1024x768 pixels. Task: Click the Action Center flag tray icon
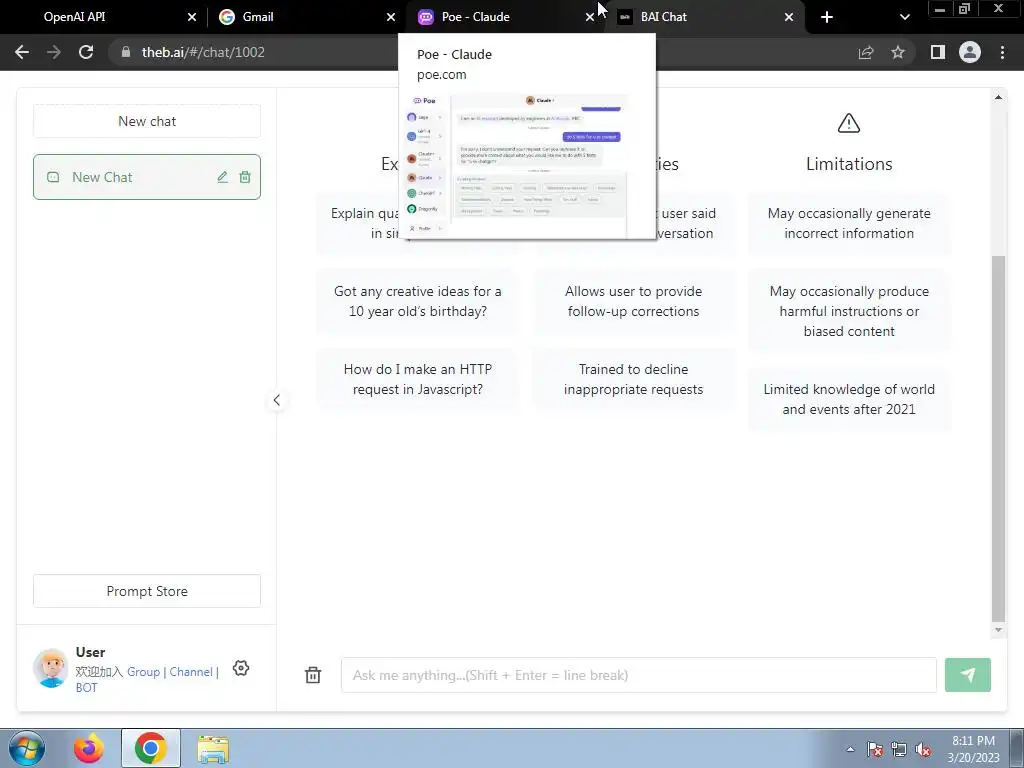875,749
